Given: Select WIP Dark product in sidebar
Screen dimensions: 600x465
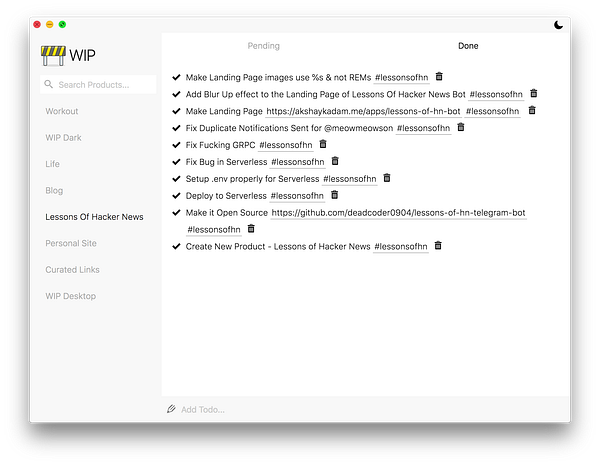Looking at the screenshot, I should 62,137.
